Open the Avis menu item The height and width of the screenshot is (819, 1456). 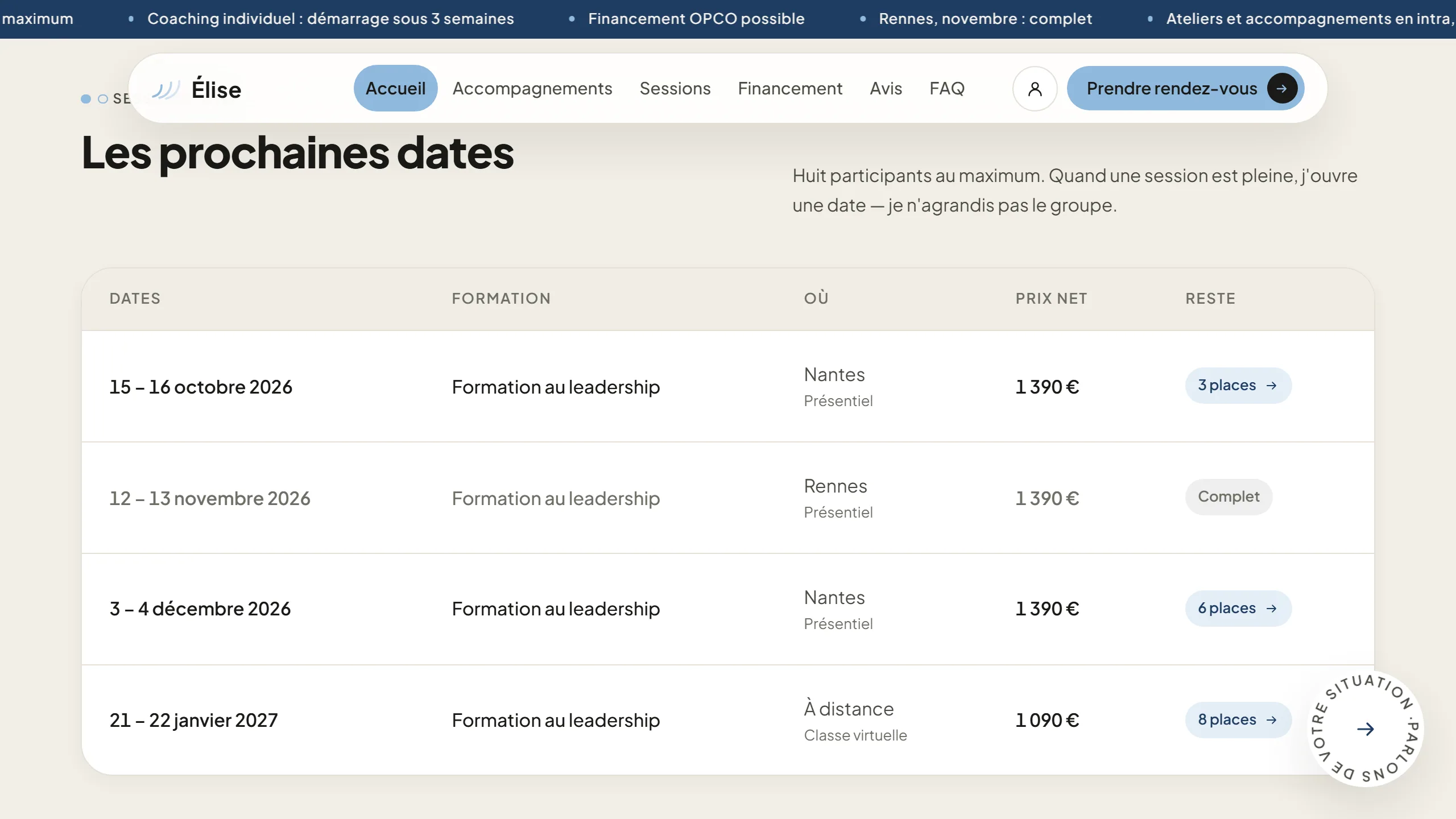point(886,88)
